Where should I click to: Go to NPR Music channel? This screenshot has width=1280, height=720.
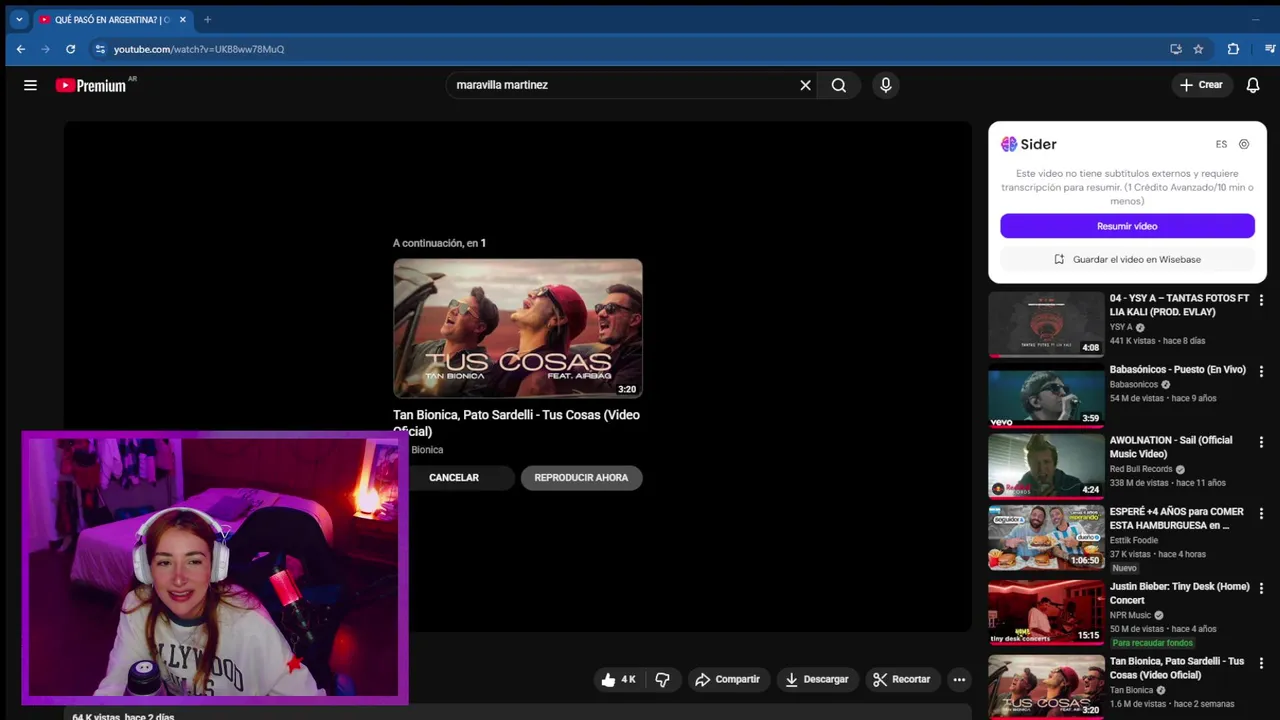tap(1130, 615)
